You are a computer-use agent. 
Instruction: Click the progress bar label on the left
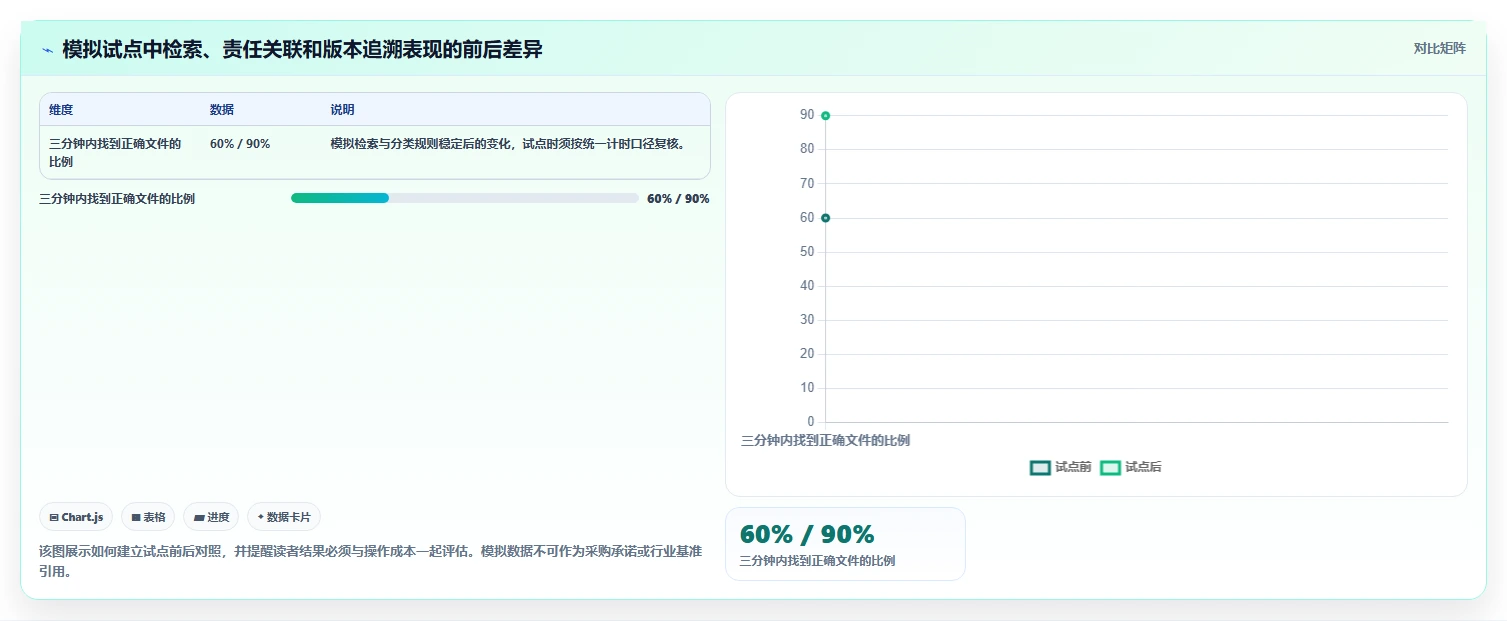click(117, 199)
